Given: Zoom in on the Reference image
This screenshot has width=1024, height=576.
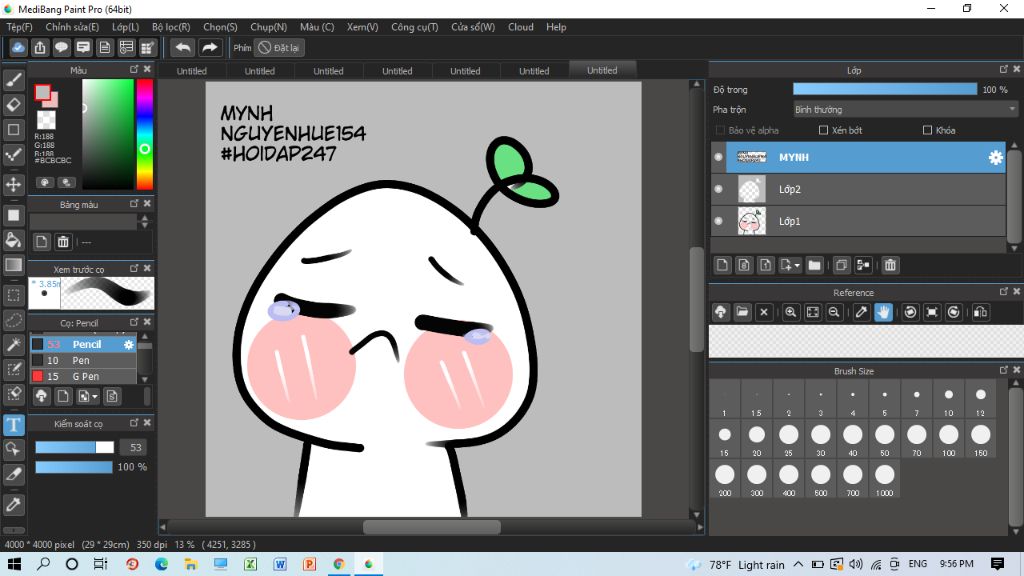Looking at the screenshot, I should tap(790, 312).
